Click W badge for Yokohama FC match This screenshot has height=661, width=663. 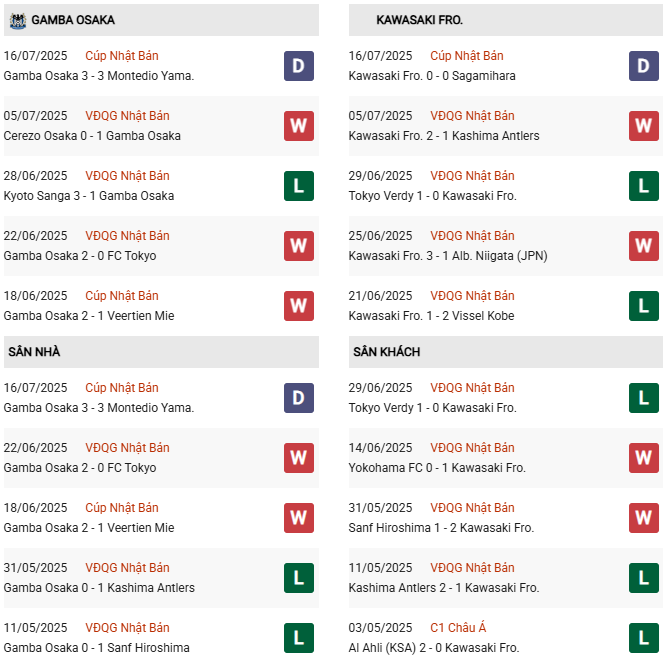coord(644,458)
